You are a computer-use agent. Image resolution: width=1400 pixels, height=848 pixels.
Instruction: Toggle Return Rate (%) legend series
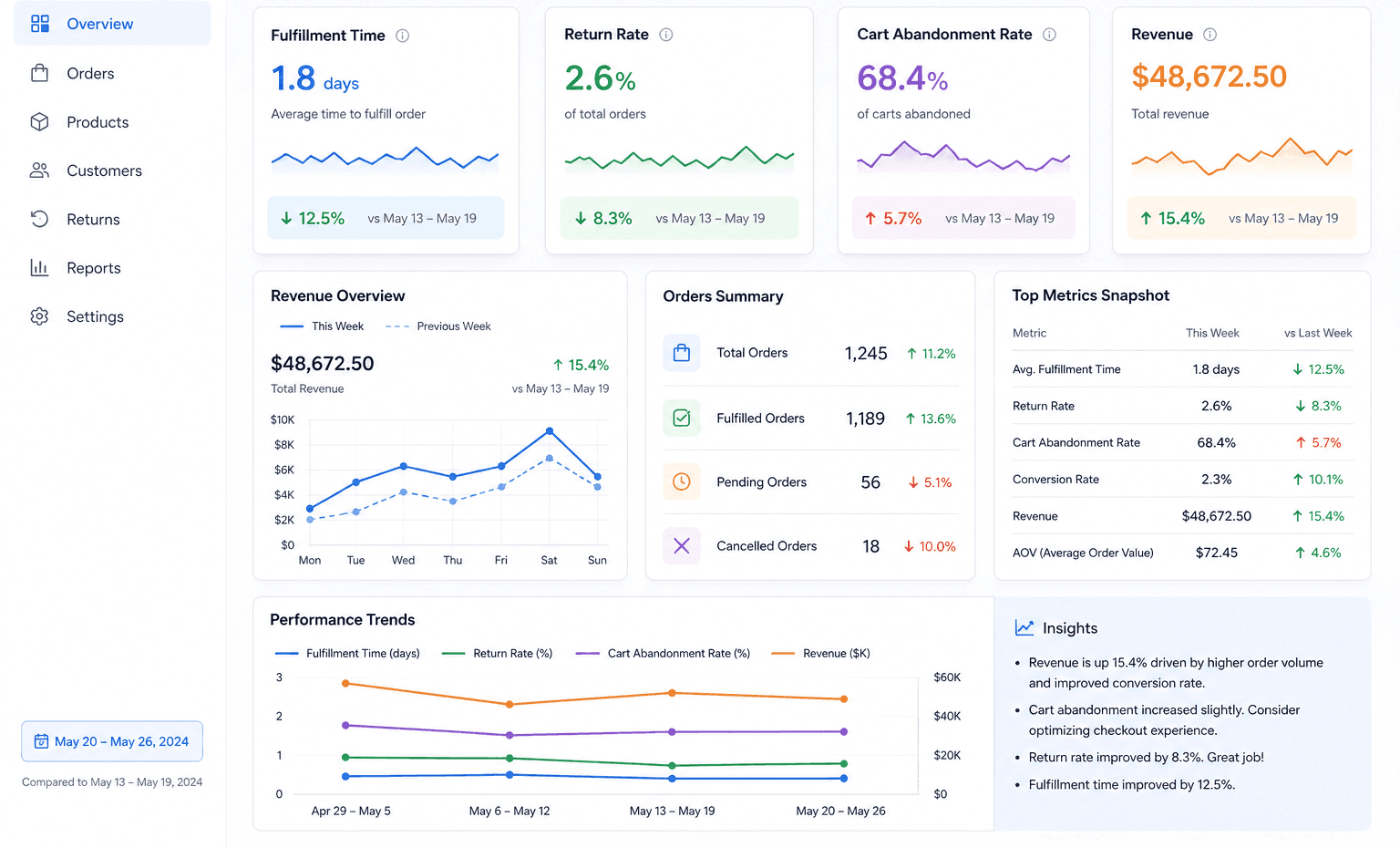click(x=497, y=654)
